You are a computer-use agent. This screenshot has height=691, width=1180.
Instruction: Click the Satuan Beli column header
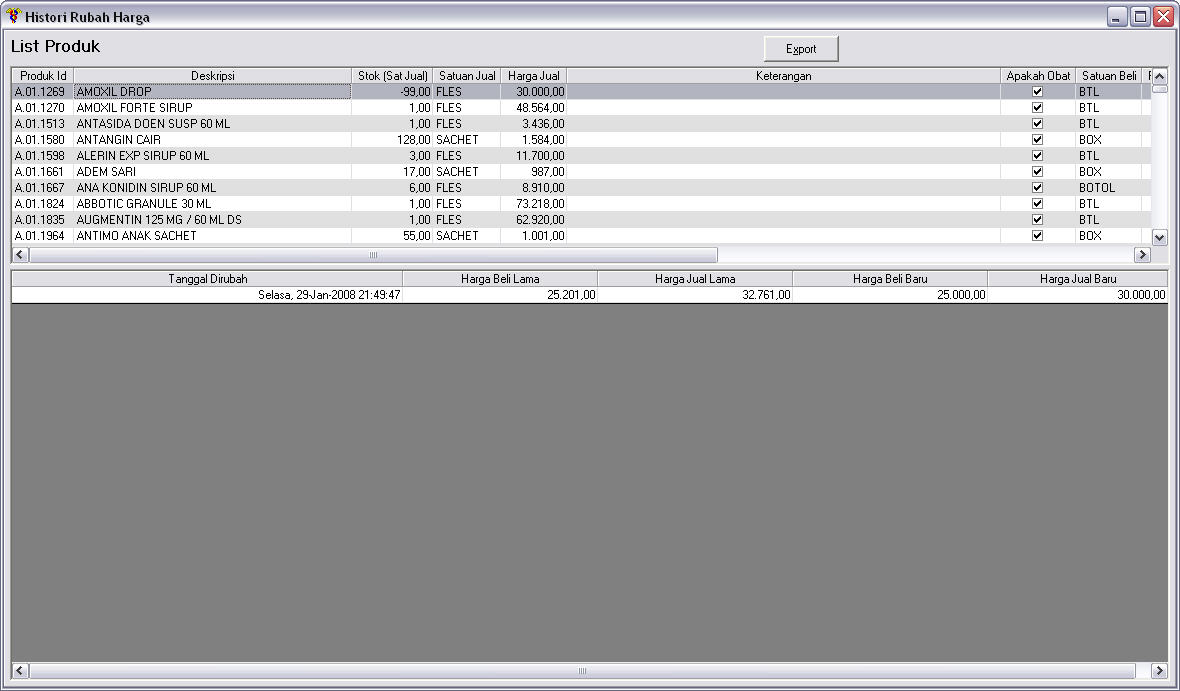click(1109, 75)
